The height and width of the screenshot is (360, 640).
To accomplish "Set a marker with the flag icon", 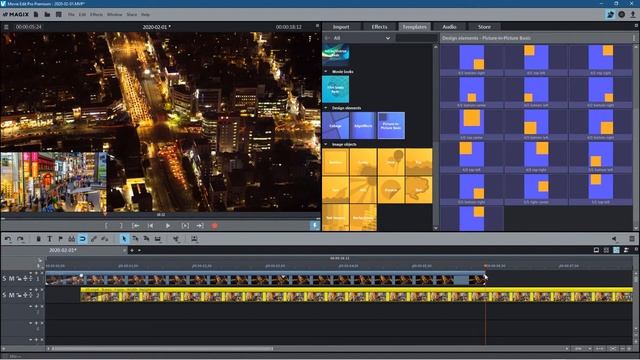I will coord(60,239).
